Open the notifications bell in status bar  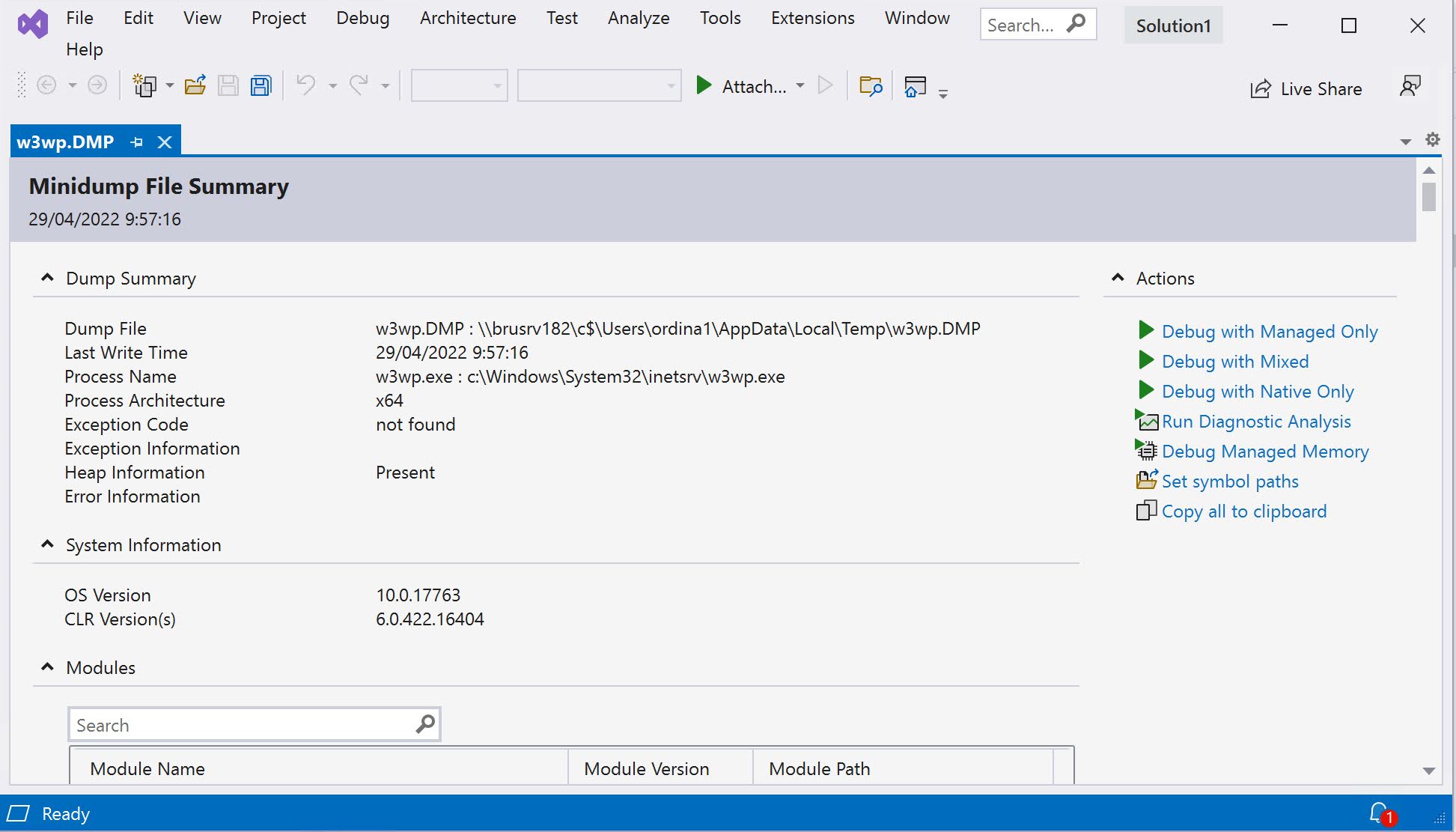1379,813
